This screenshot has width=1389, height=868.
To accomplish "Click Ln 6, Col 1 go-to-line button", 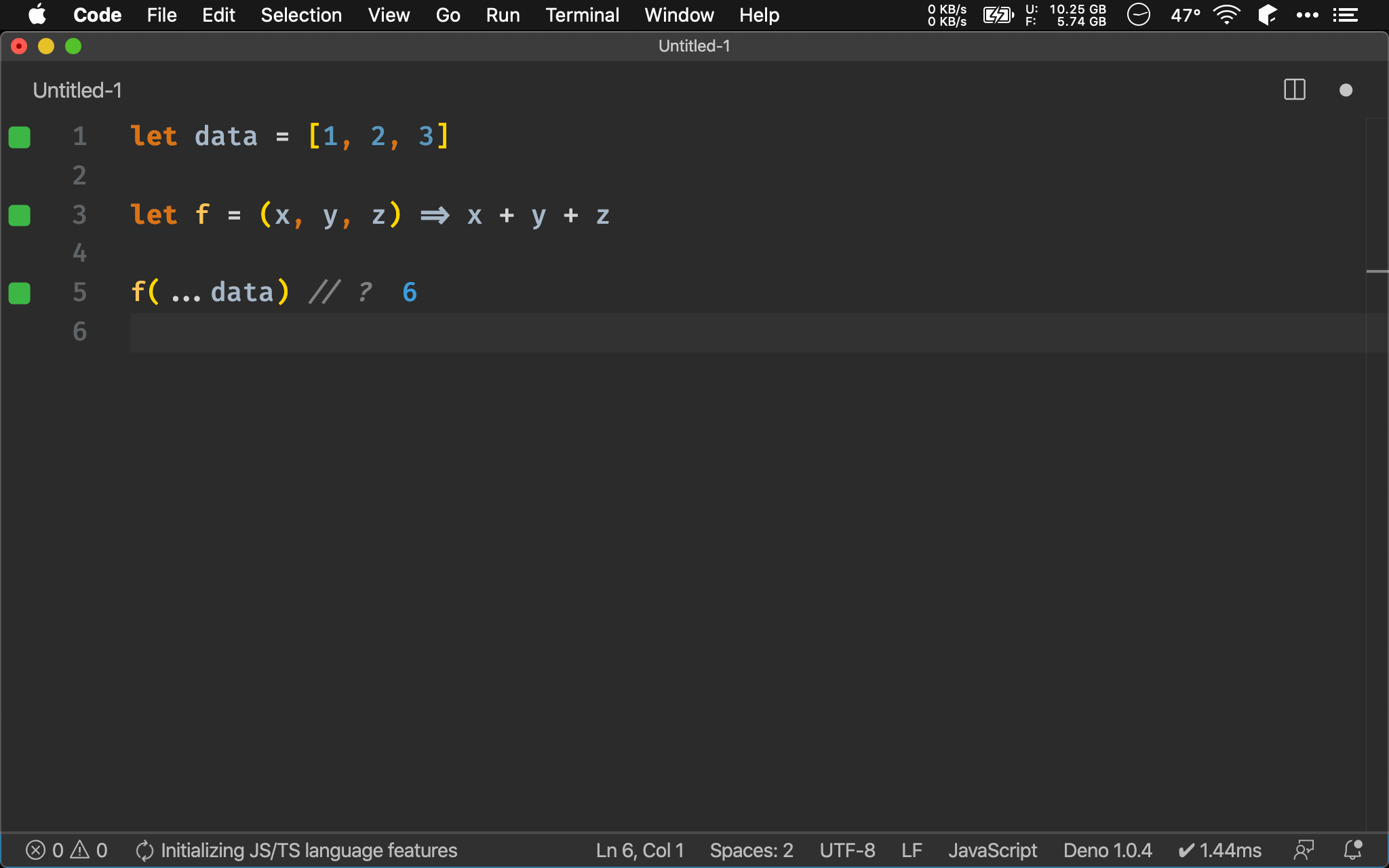I will click(x=640, y=850).
